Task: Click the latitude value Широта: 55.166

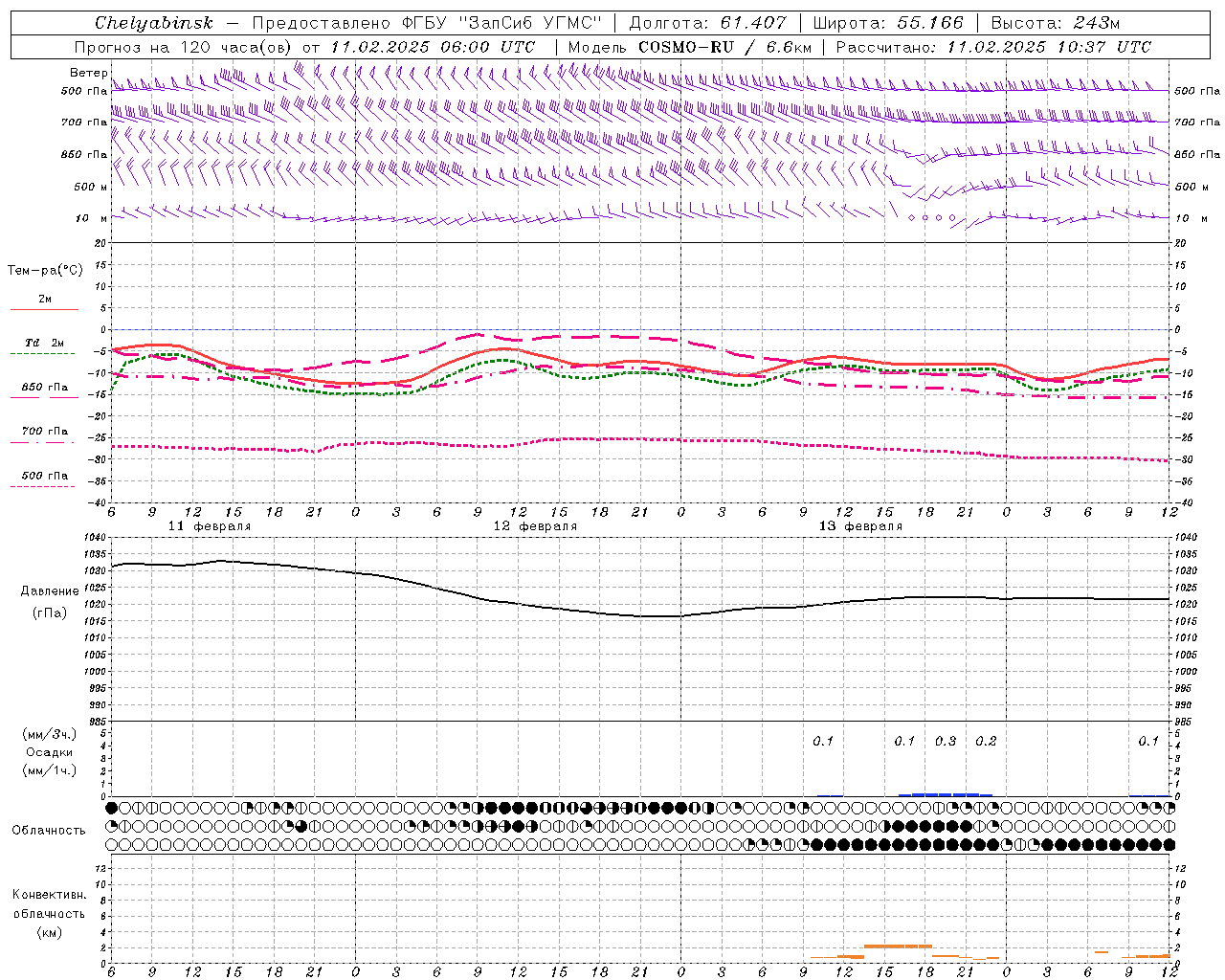Action: coord(887,23)
